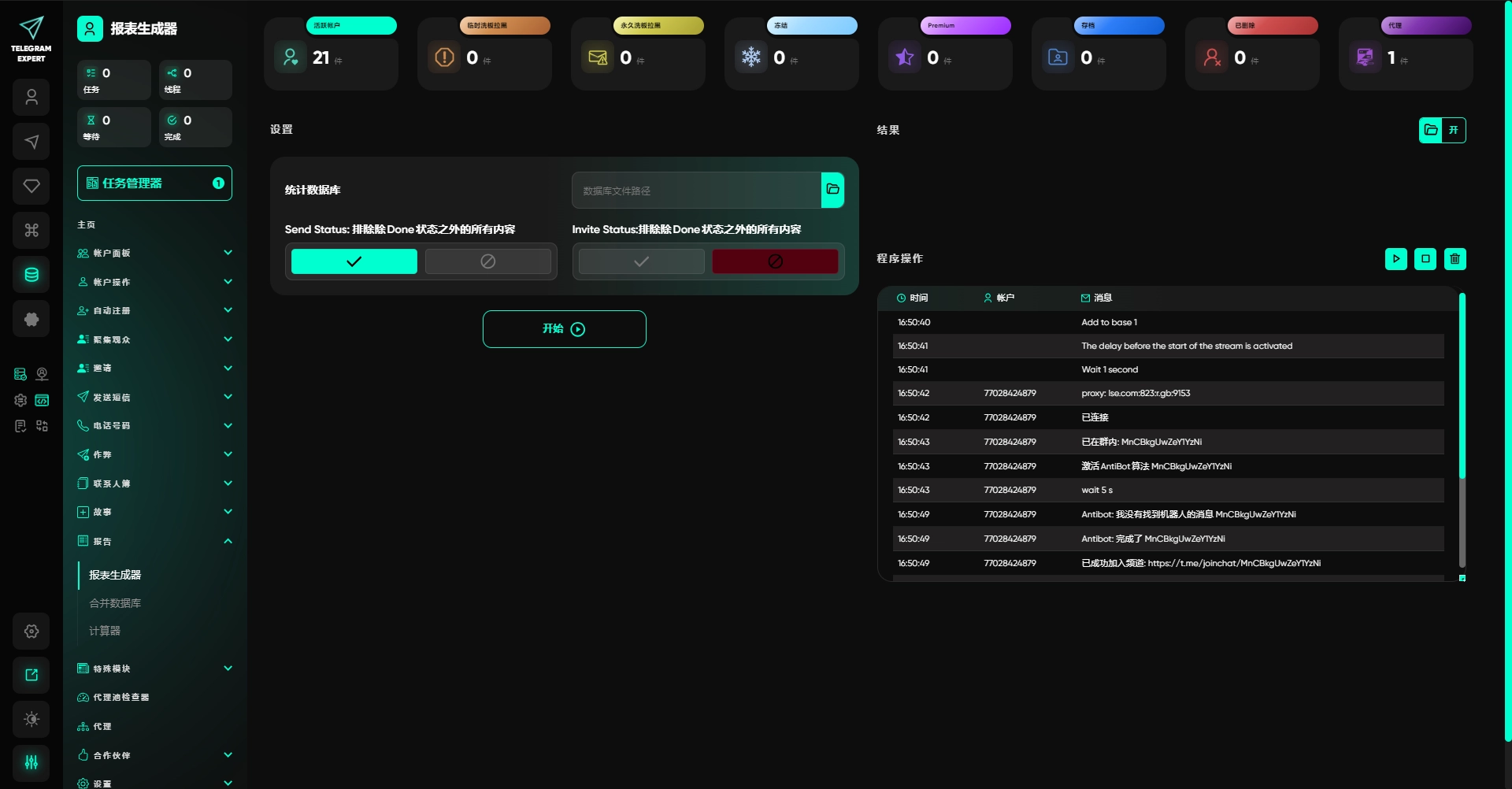Screen dimensions: 1512x789
Task: Click the Premium star icon
Action: [x=905, y=57]
